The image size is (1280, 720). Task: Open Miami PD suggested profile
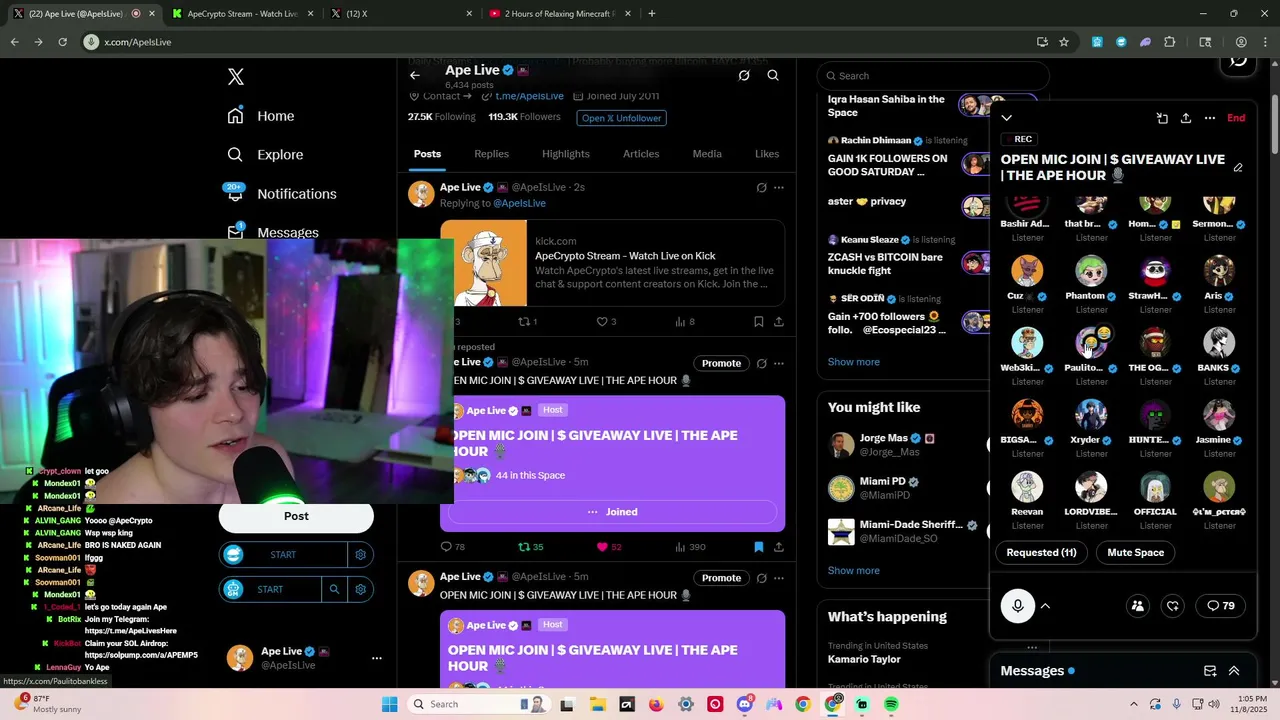point(905,488)
